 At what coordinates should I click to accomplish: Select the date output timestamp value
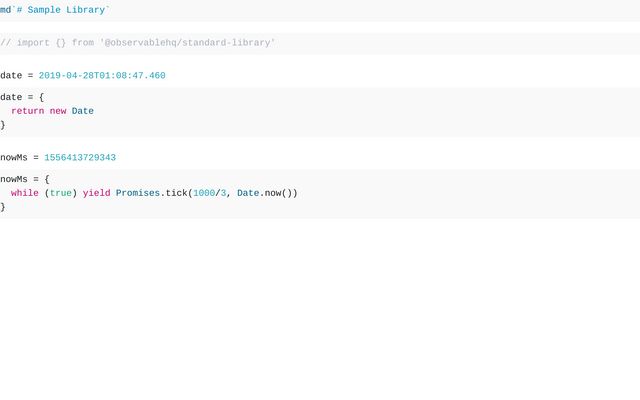[x=102, y=76]
